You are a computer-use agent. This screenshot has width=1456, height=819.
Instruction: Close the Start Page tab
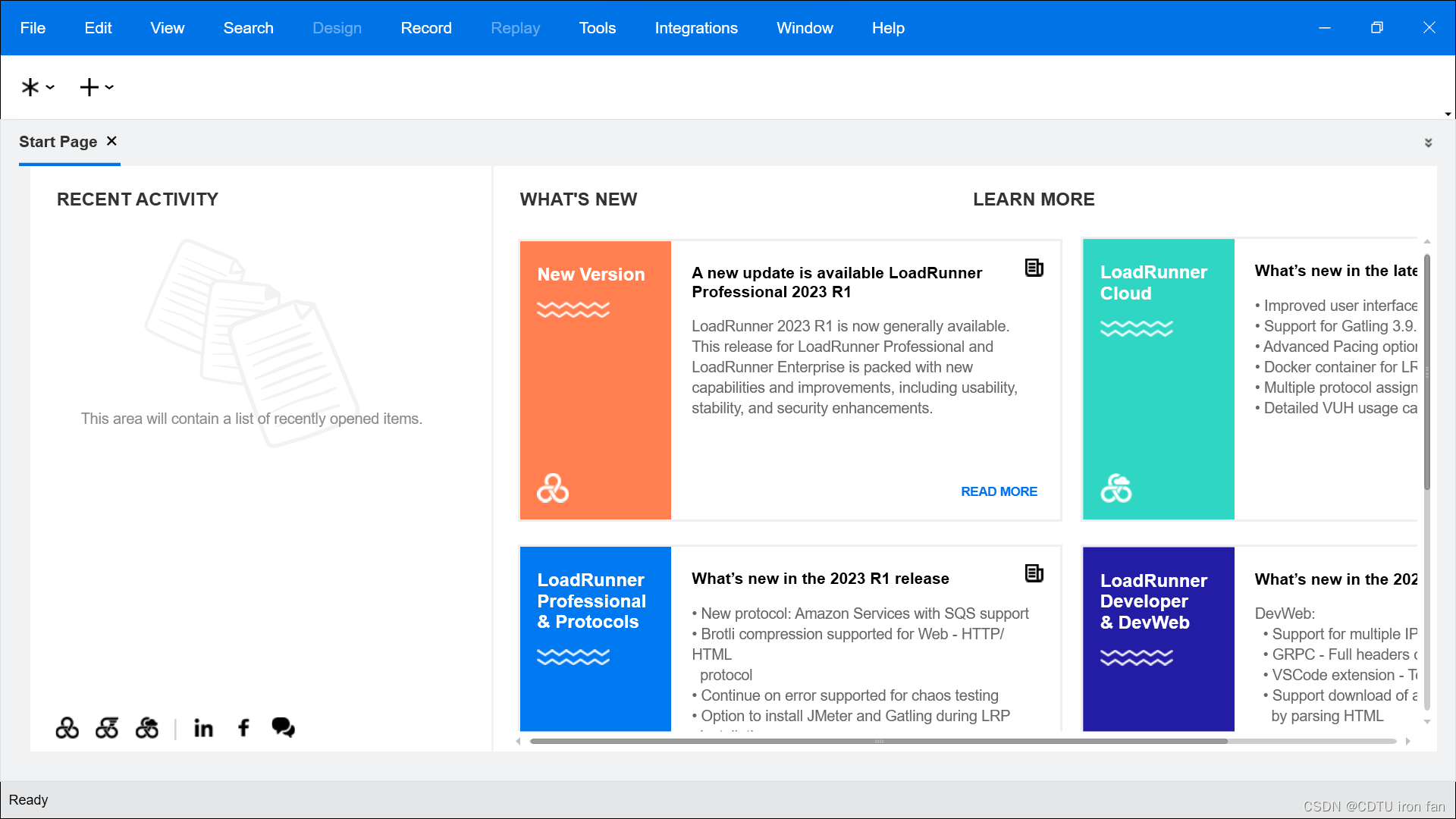coord(111,141)
